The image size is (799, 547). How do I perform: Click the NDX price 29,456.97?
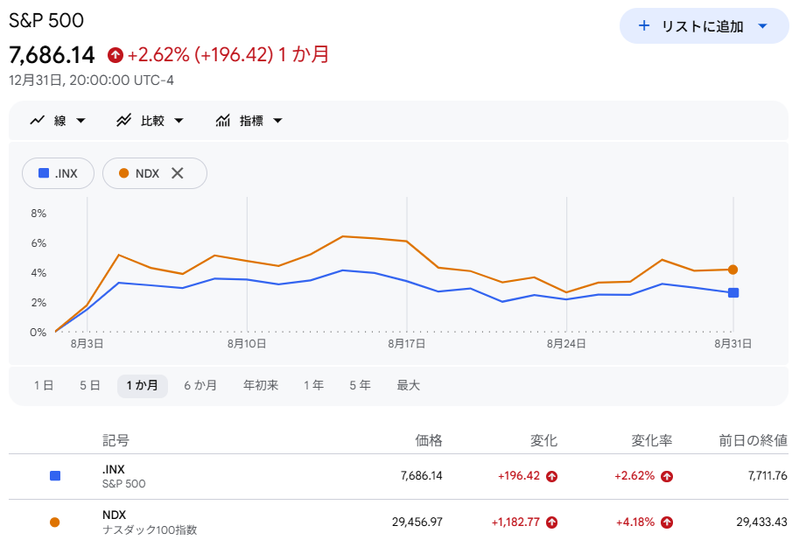tap(417, 522)
